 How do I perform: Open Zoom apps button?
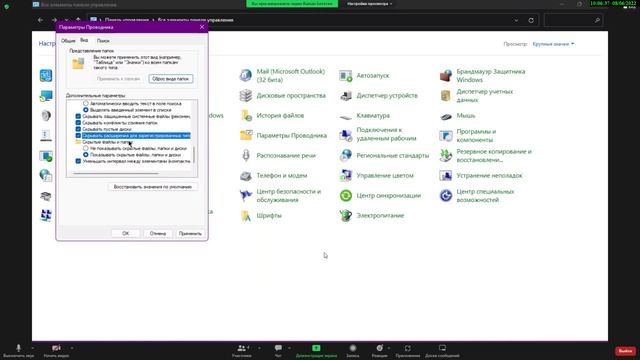click(408, 350)
